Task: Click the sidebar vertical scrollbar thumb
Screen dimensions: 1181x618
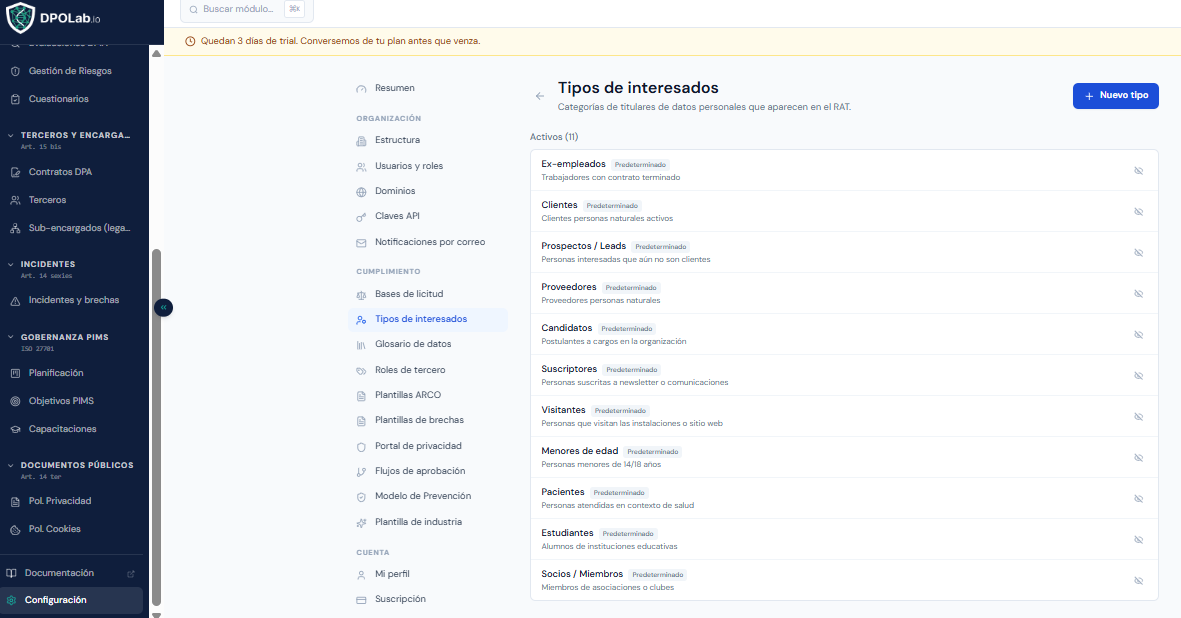Action: (x=157, y=427)
